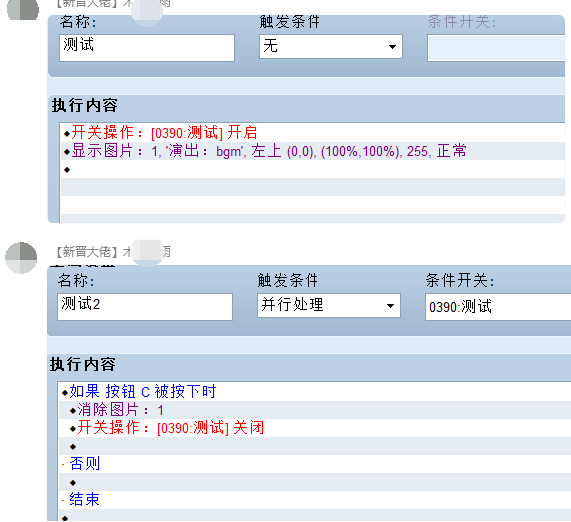
Task: Click the username beside lower 新晋大佬 tag
Action: coord(147,252)
